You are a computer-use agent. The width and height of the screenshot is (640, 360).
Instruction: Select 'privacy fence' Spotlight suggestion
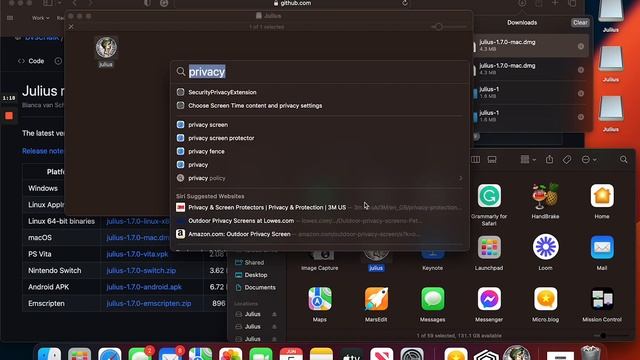tap(320, 151)
